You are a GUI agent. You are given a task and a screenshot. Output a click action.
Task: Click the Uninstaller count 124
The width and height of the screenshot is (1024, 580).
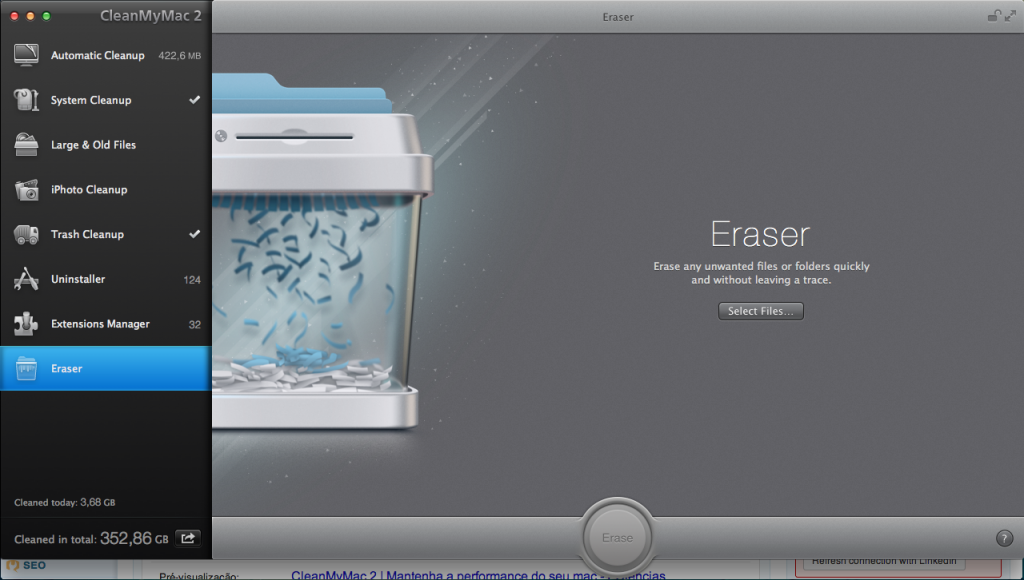[x=192, y=280]
